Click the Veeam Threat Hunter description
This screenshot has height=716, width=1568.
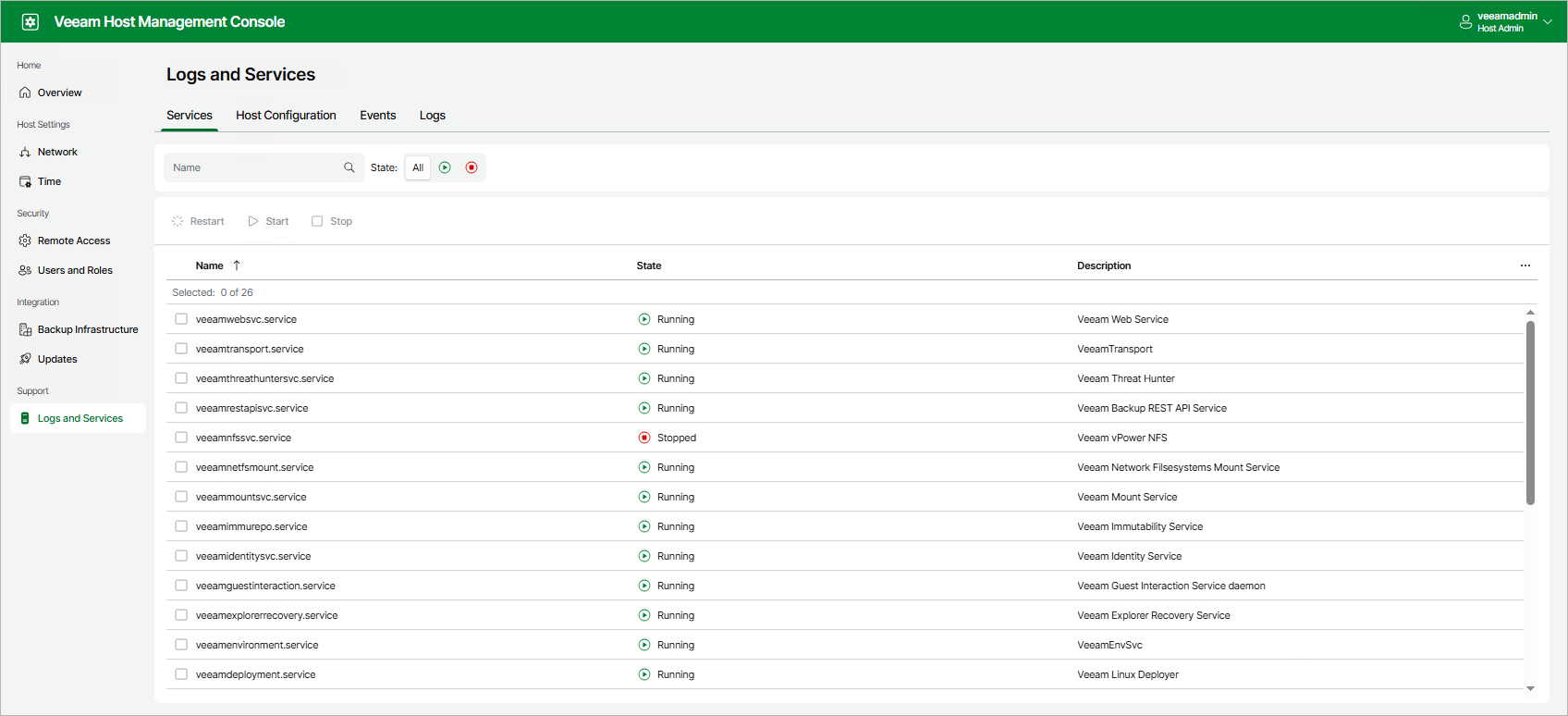(1126, 378)
